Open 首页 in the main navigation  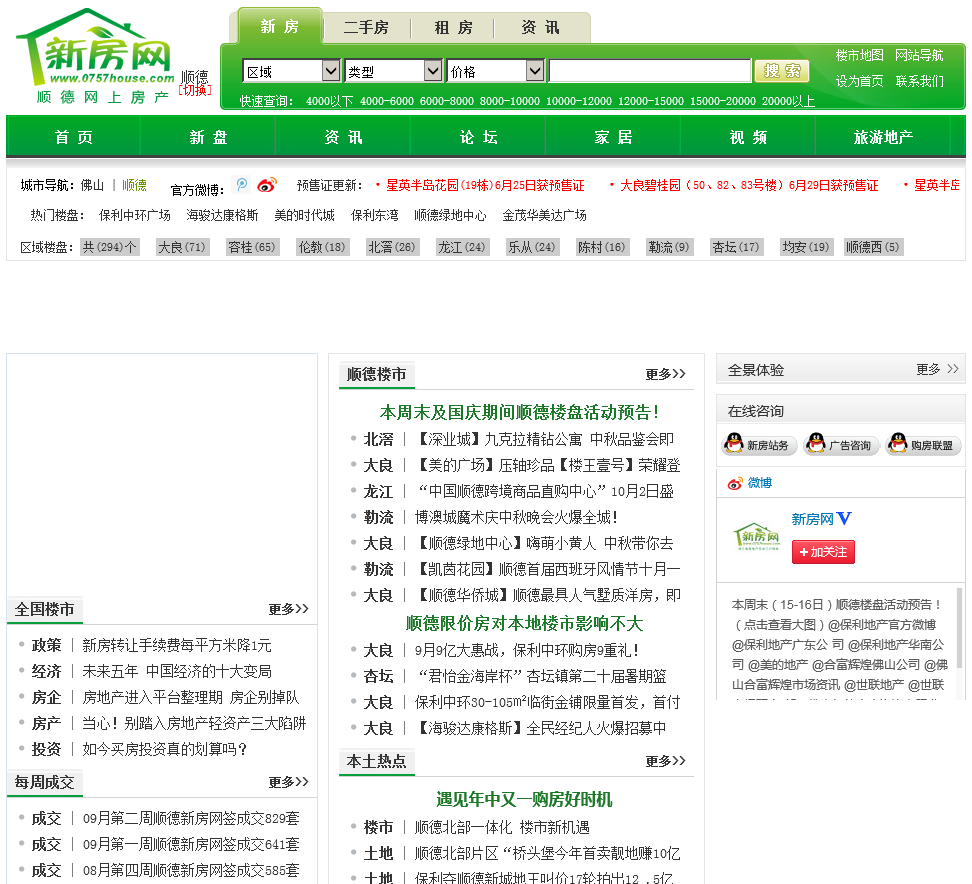click(x=74, y=137)
